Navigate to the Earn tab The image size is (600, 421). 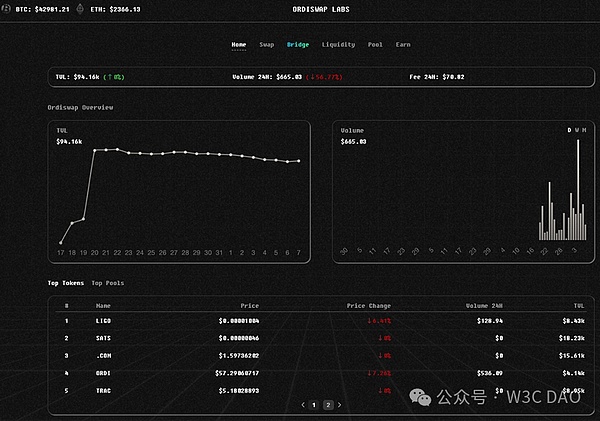[x=403, y=45]
